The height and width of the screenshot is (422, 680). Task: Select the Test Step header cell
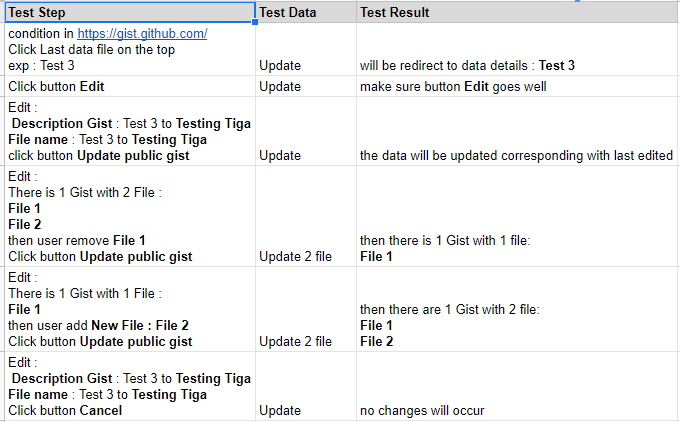[x=130, y=12]
